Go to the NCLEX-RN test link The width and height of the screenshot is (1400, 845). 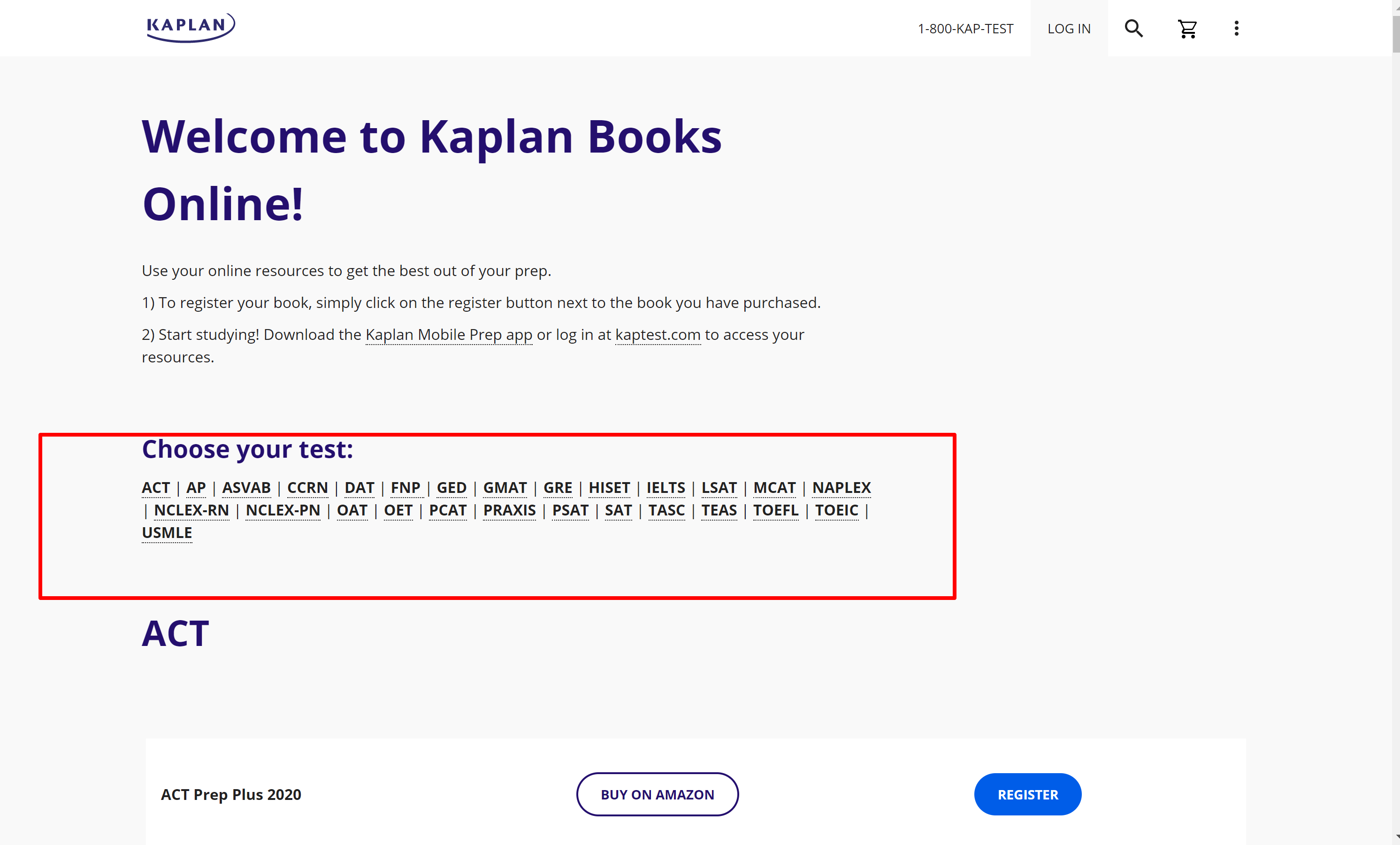point(191,510)
